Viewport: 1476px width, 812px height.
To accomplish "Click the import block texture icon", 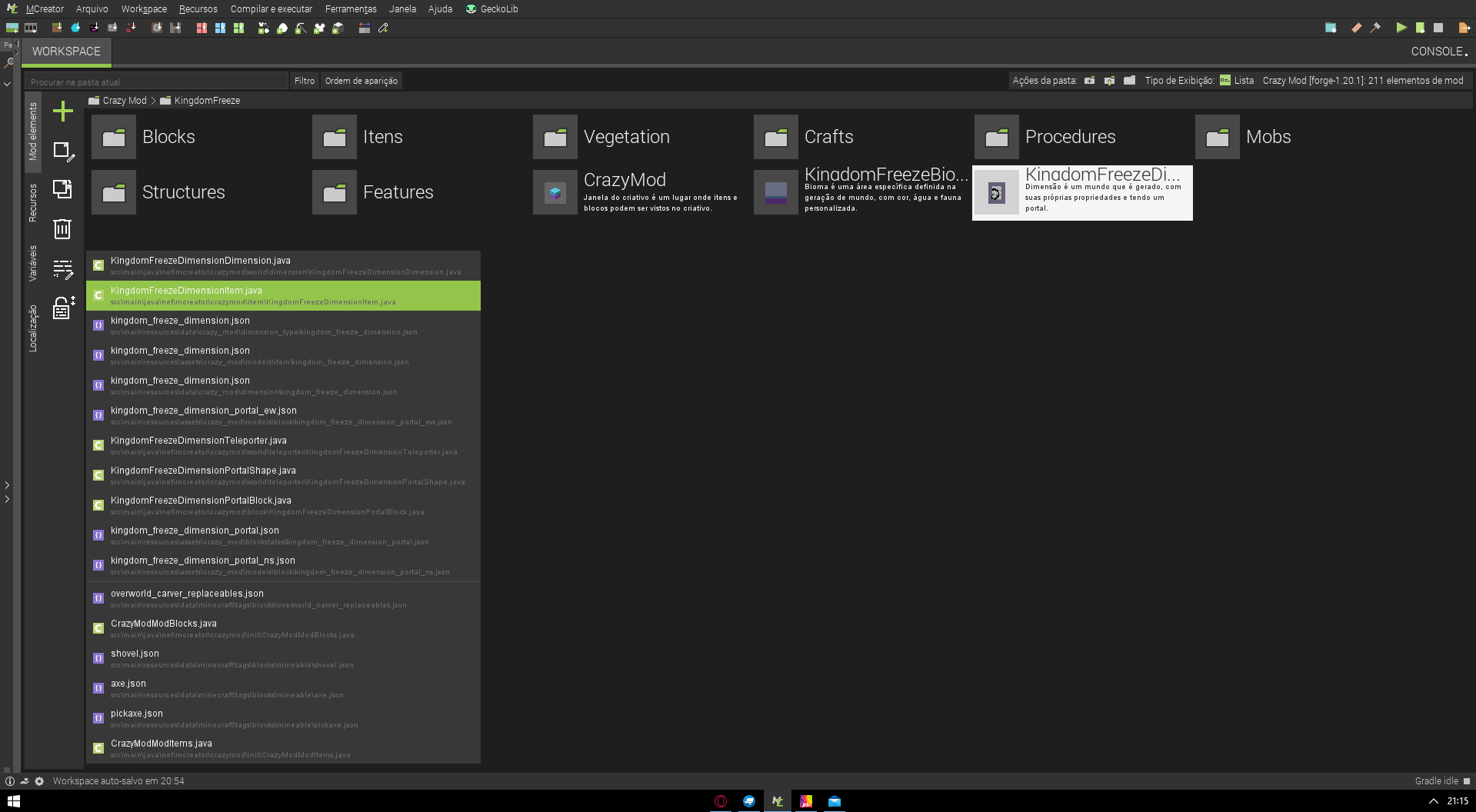I will [57, 28].
